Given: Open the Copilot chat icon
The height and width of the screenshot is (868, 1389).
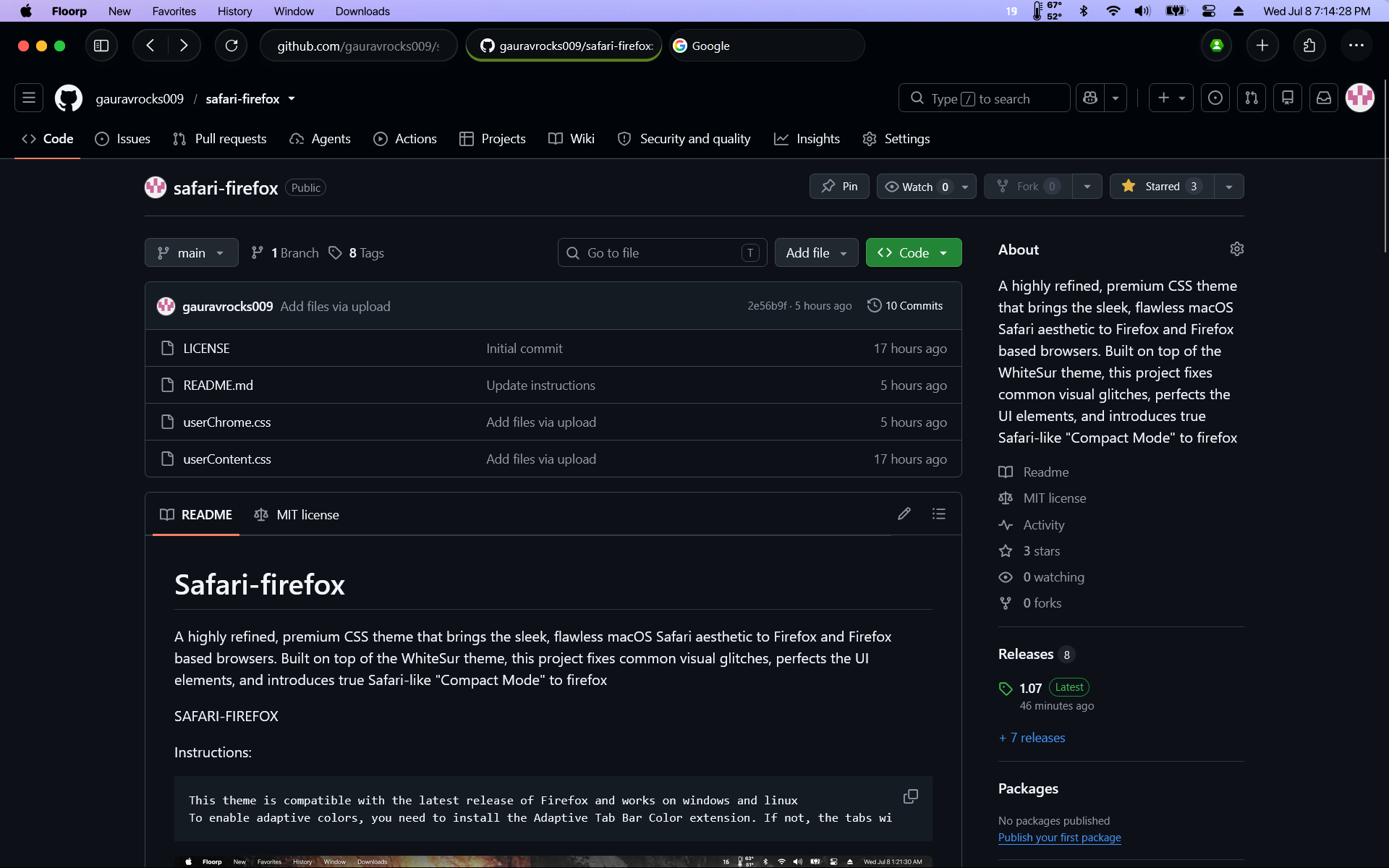Looking at the screenshot, I should click(1090, 98).
